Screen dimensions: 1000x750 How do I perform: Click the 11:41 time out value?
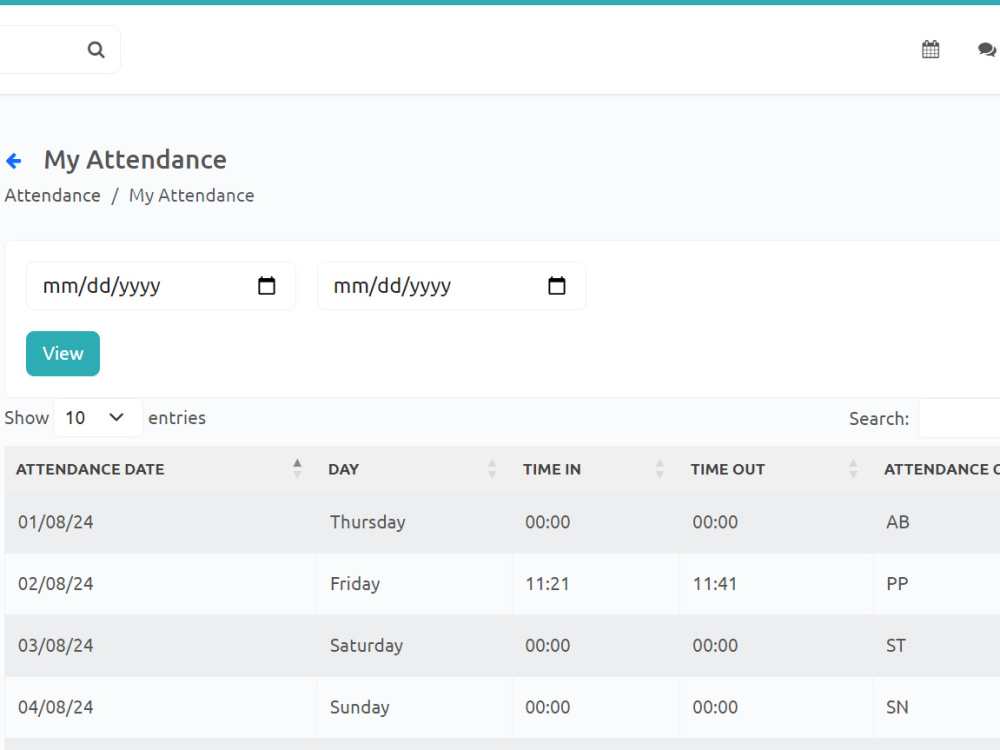coord(715,584)
